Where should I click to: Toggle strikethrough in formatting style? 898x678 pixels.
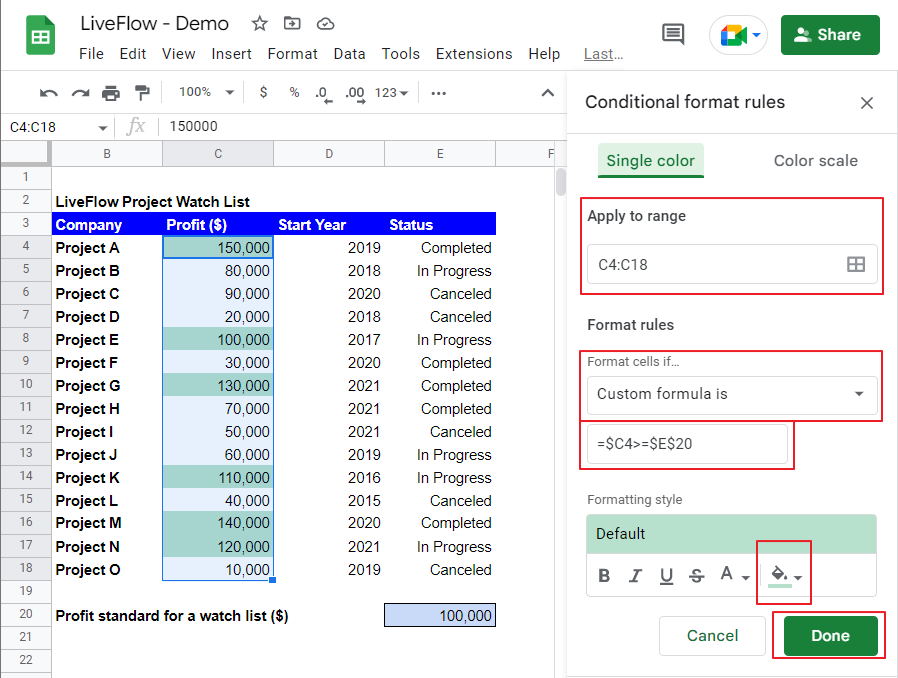click(x=696, y=575)
